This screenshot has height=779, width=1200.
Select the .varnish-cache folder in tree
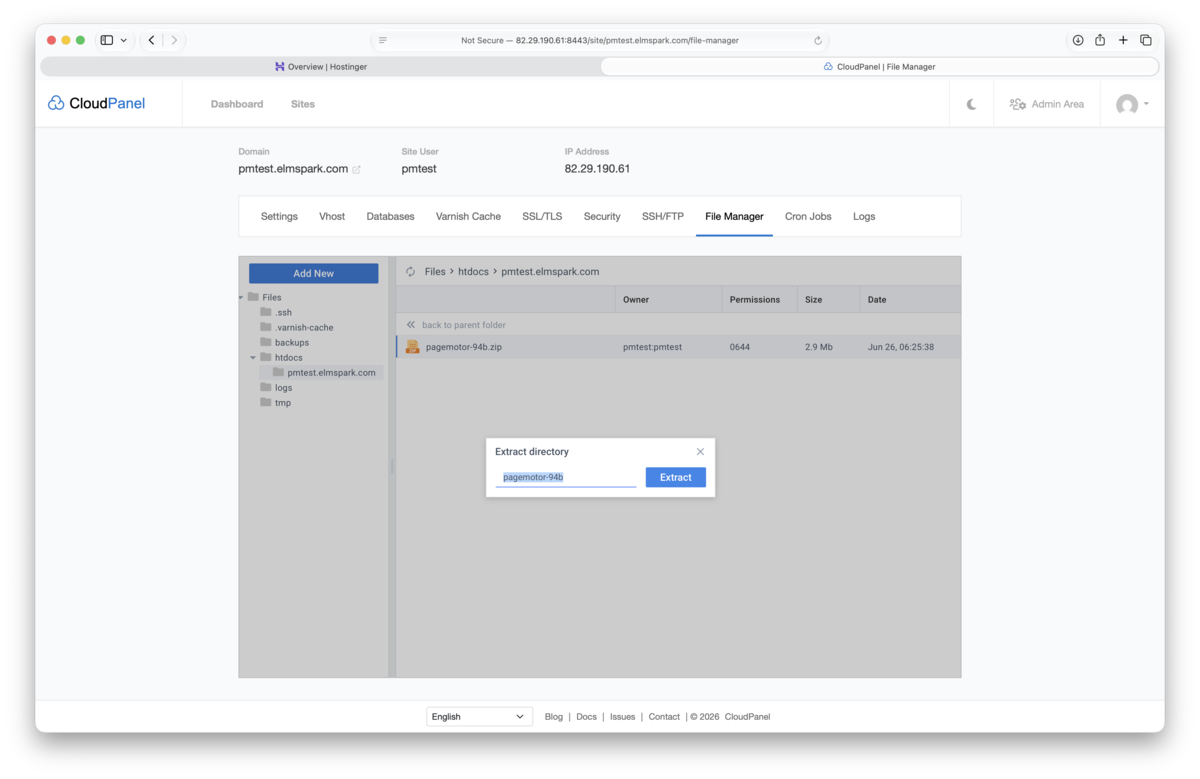[x=304, y=327]
